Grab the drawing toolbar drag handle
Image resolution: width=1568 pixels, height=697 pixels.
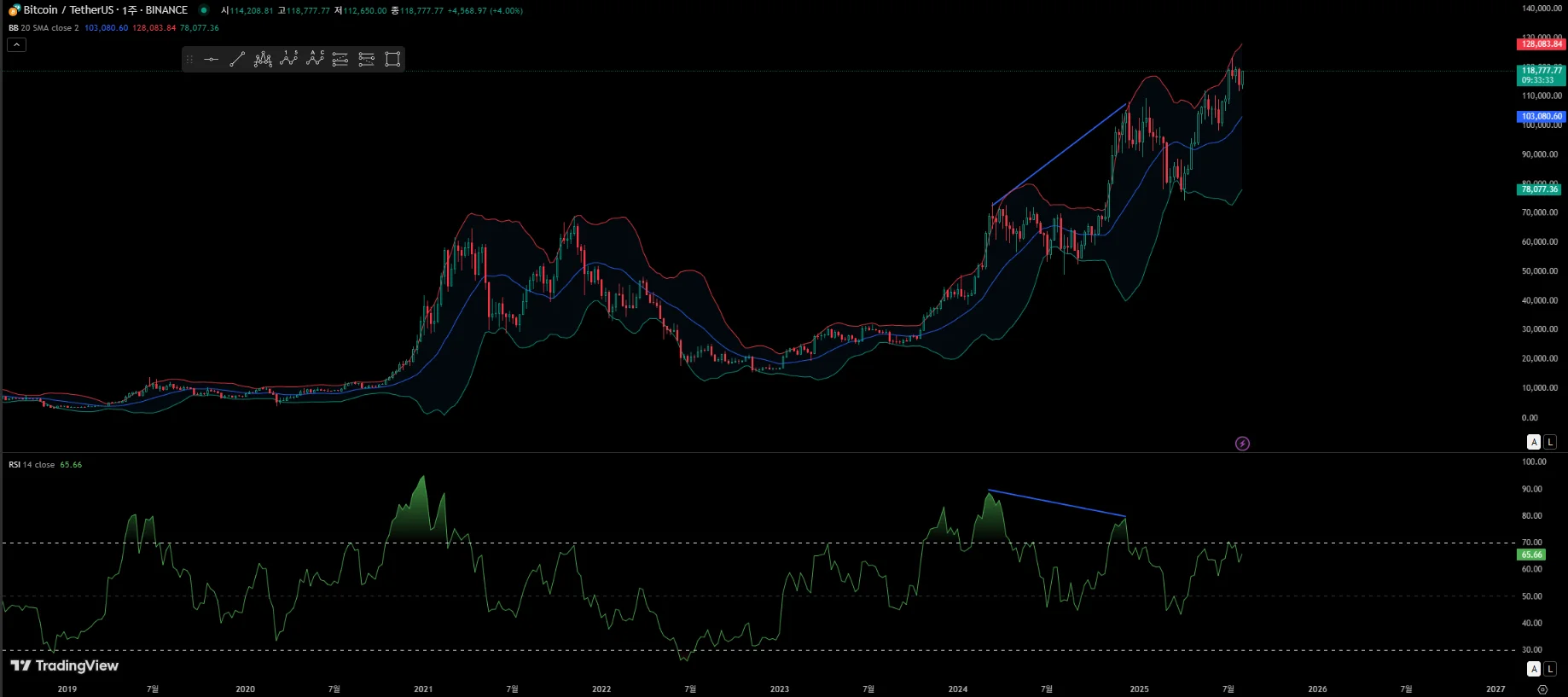(189, 59)
